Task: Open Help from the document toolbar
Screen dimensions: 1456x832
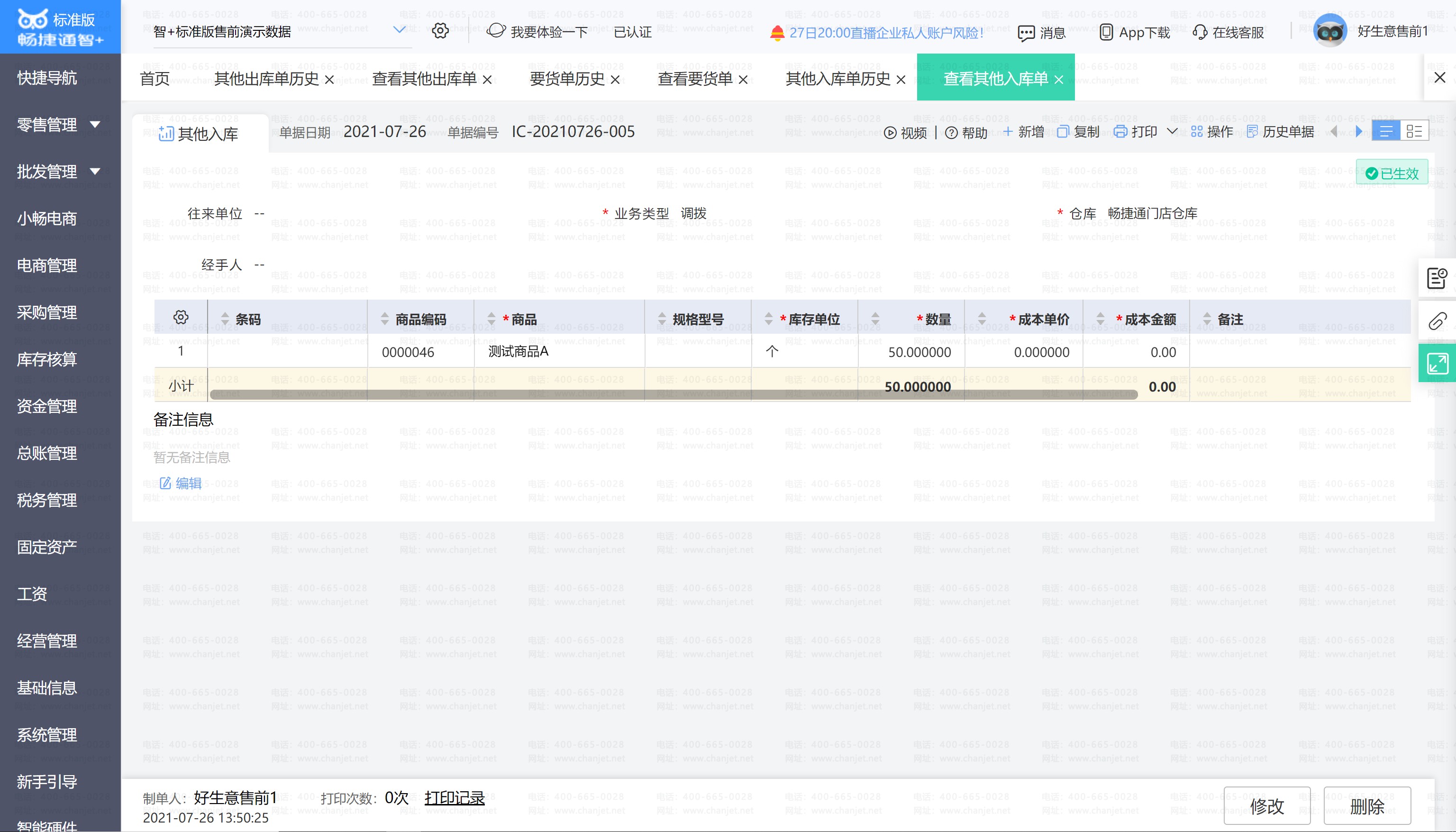Action: pyautogui.click(x=966, y=133)
